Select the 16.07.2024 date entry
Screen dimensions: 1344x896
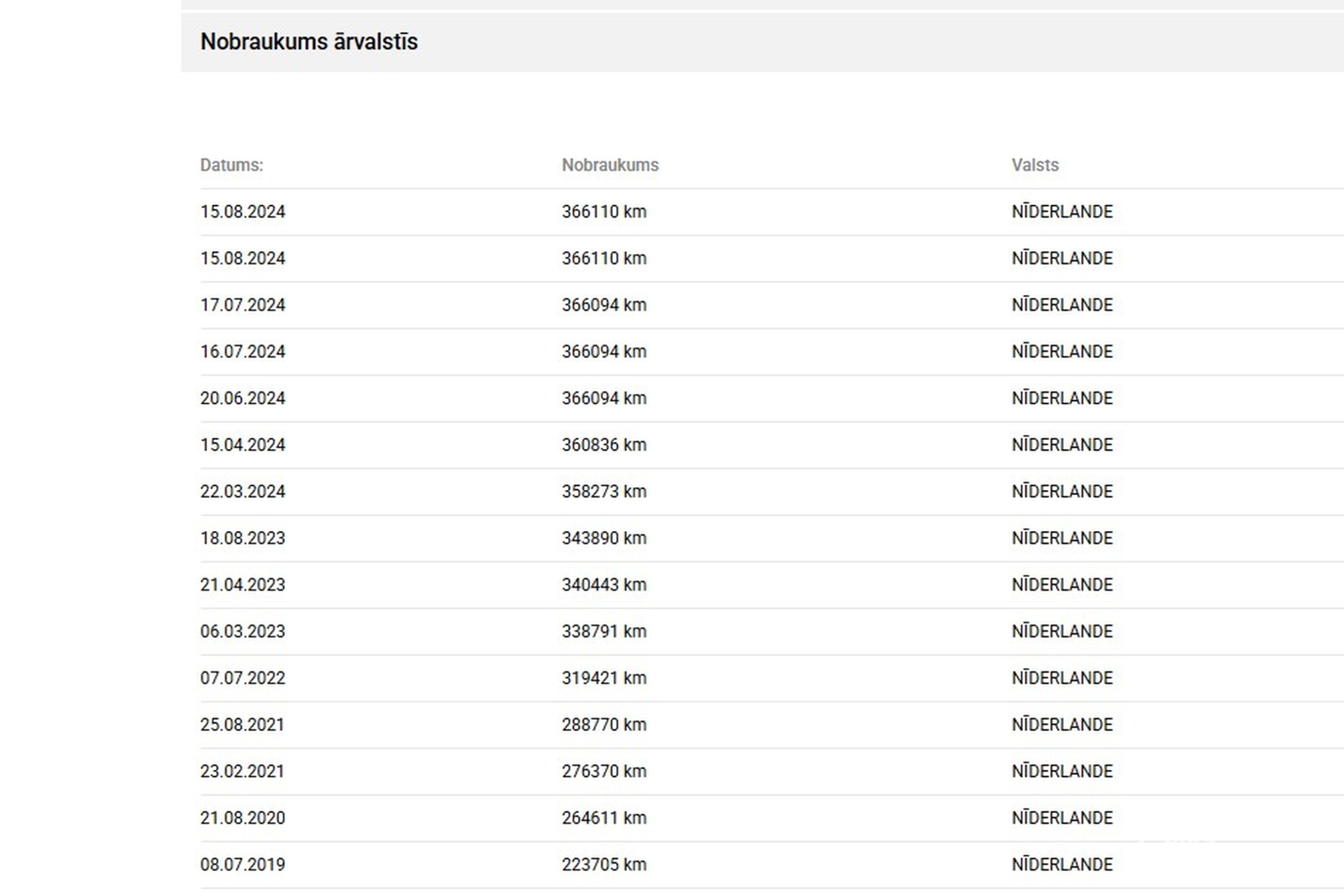coord(242,352)
